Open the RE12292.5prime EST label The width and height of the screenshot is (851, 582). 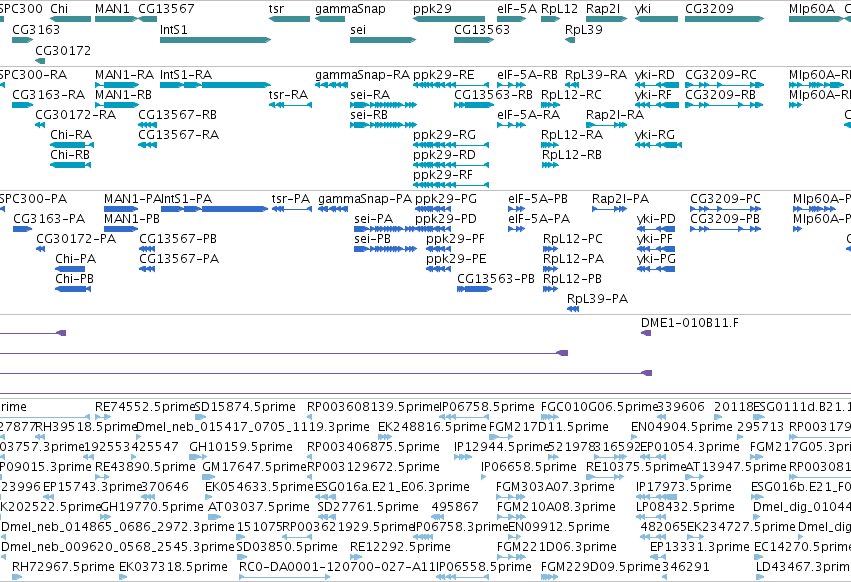tap(400, 547)
